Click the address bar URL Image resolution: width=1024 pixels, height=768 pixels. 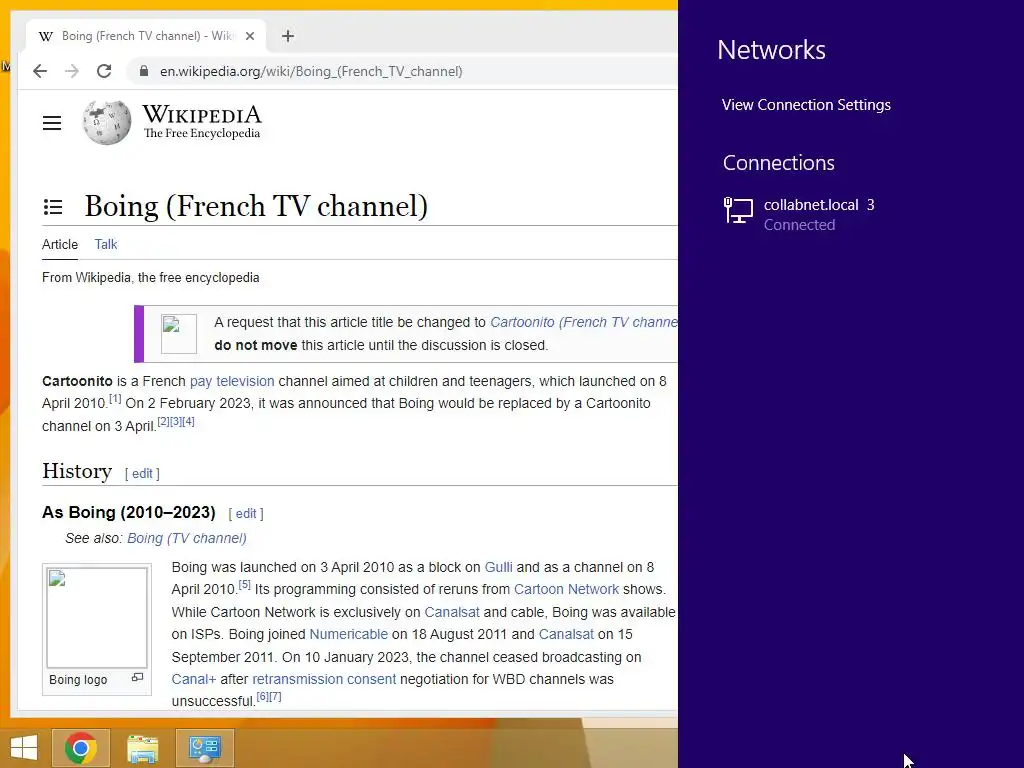(x=311, y=71)
